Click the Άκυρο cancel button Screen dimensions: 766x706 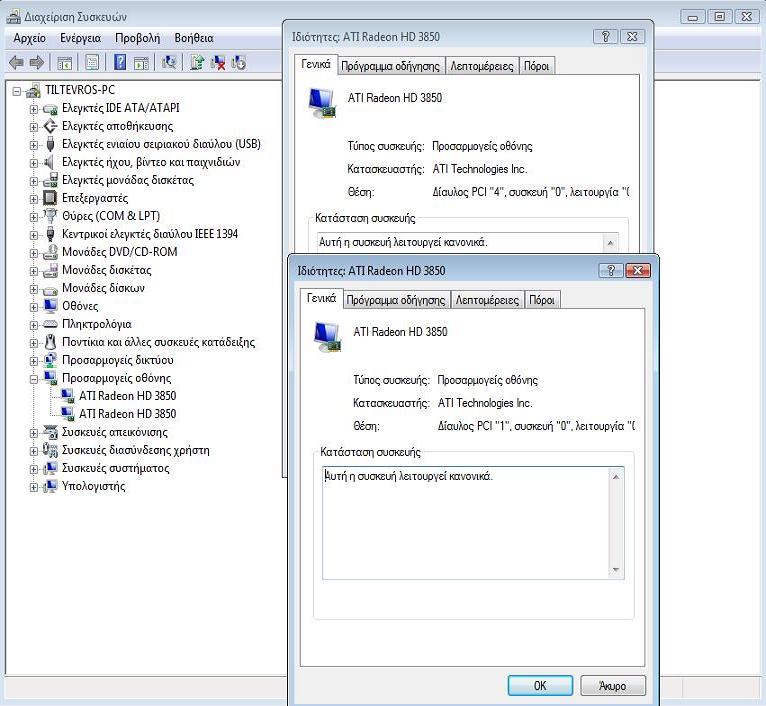click(x=613, y=685)
